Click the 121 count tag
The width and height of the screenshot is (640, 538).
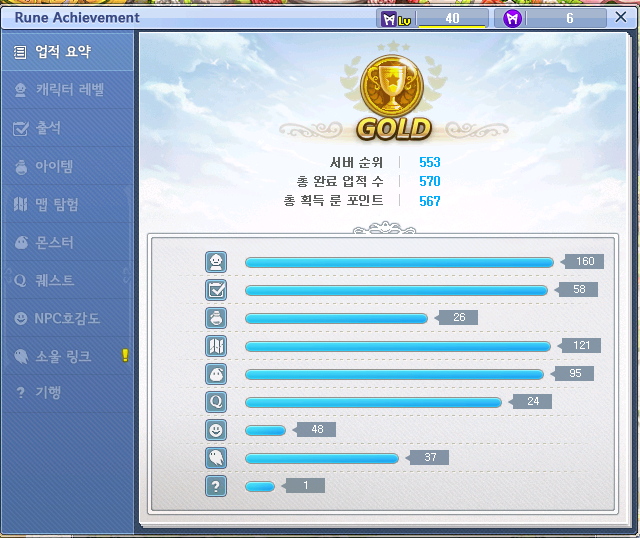(581, 345)
